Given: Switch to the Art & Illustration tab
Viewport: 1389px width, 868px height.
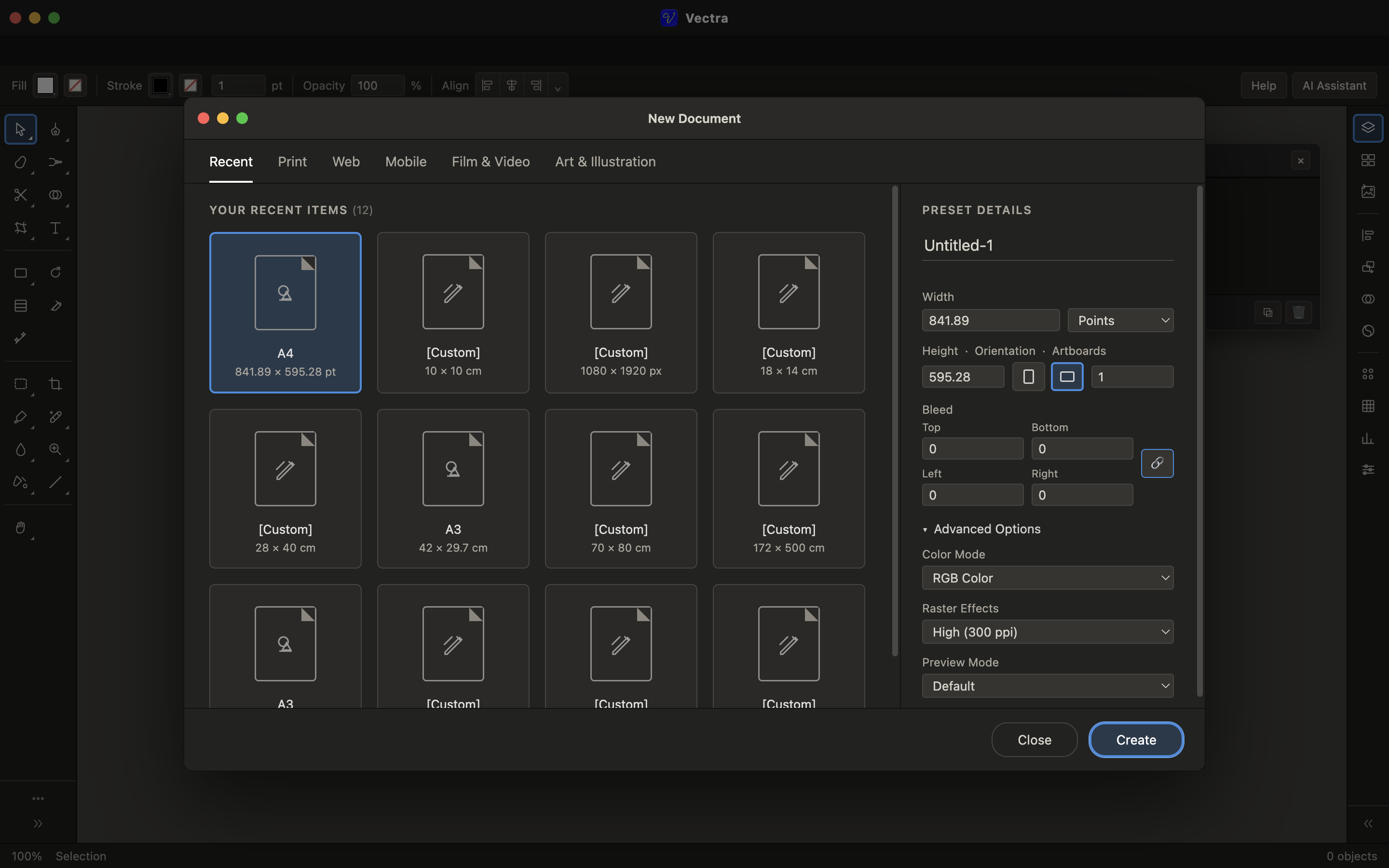Looking at the screenshot, I should pyautogui.click(x=606, y=162).
